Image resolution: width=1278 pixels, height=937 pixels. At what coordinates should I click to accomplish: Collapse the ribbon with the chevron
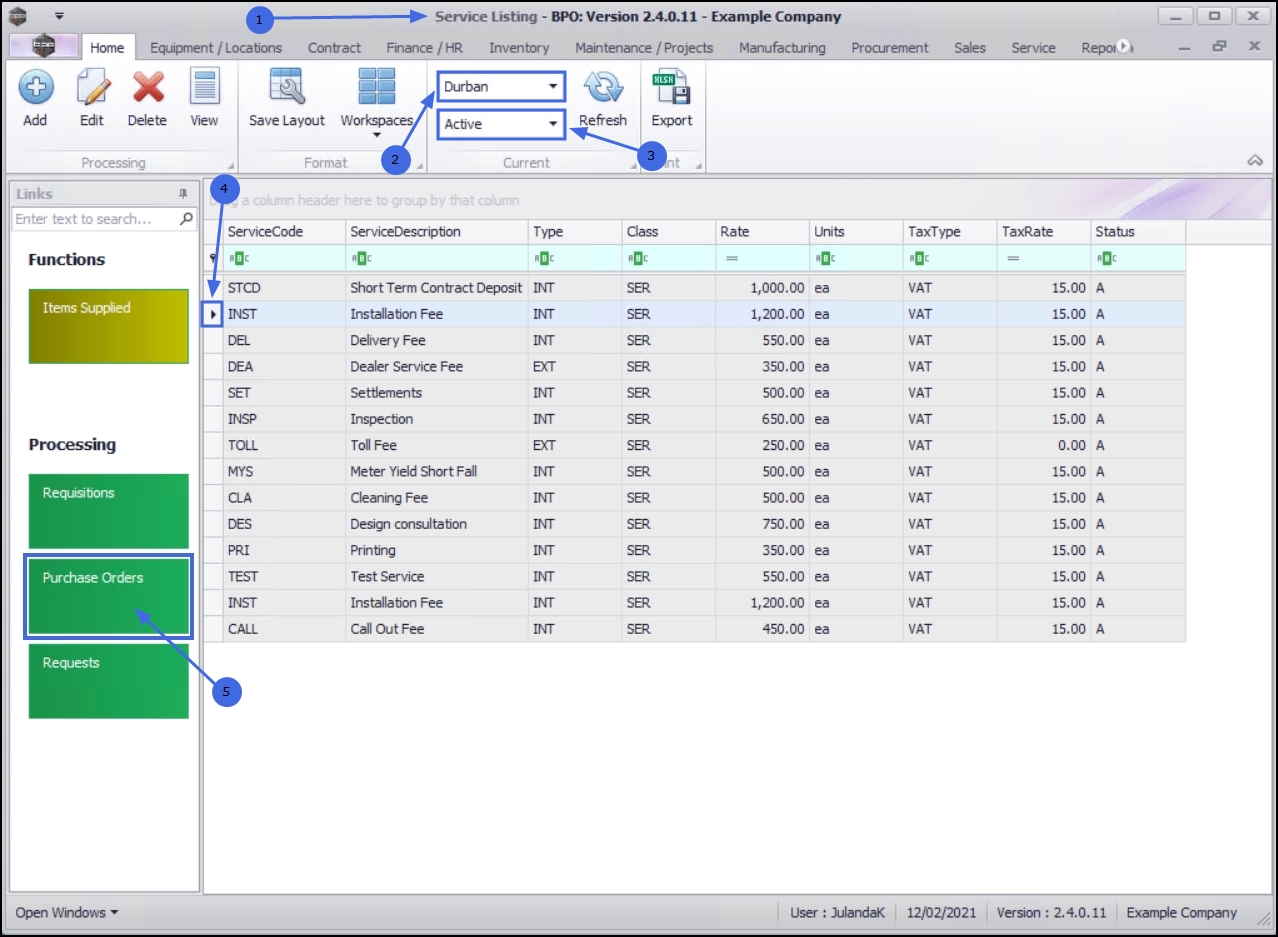pos(1255,161)
